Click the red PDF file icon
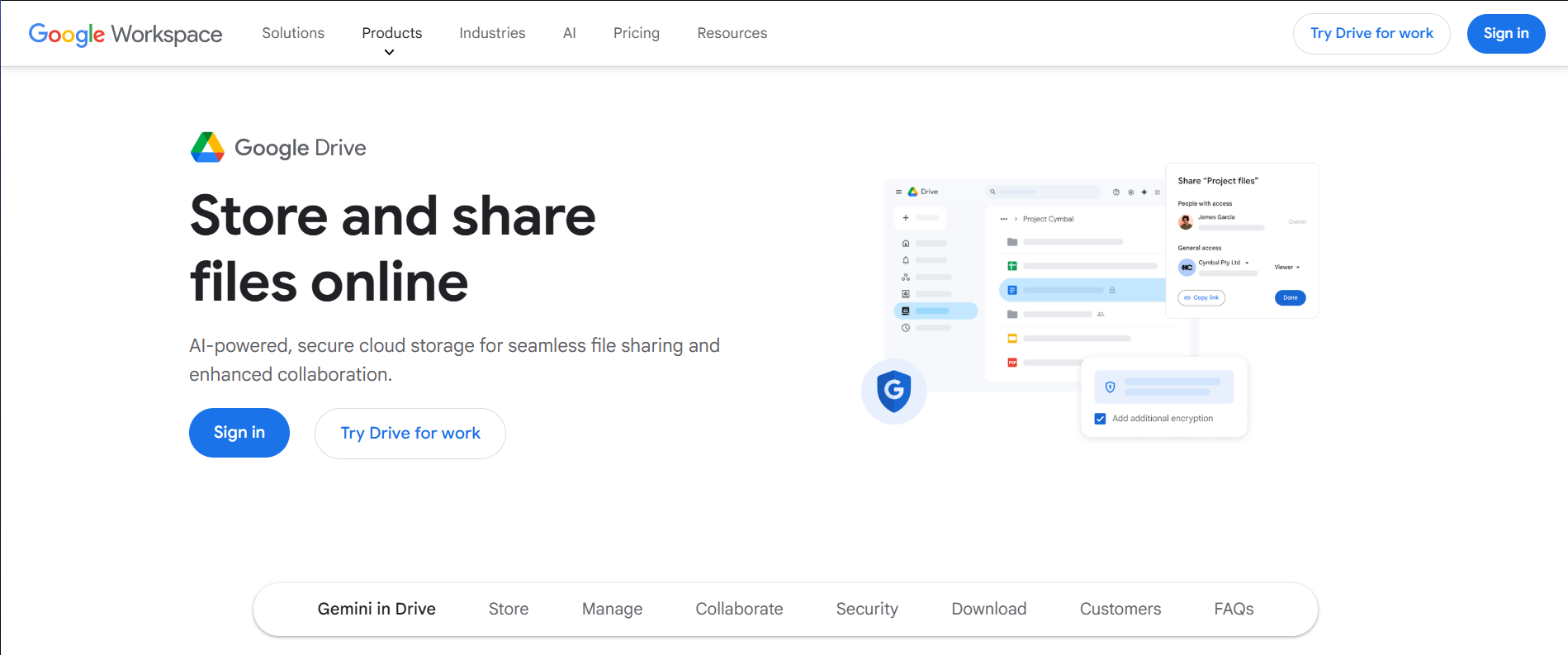 [1012, 363]
